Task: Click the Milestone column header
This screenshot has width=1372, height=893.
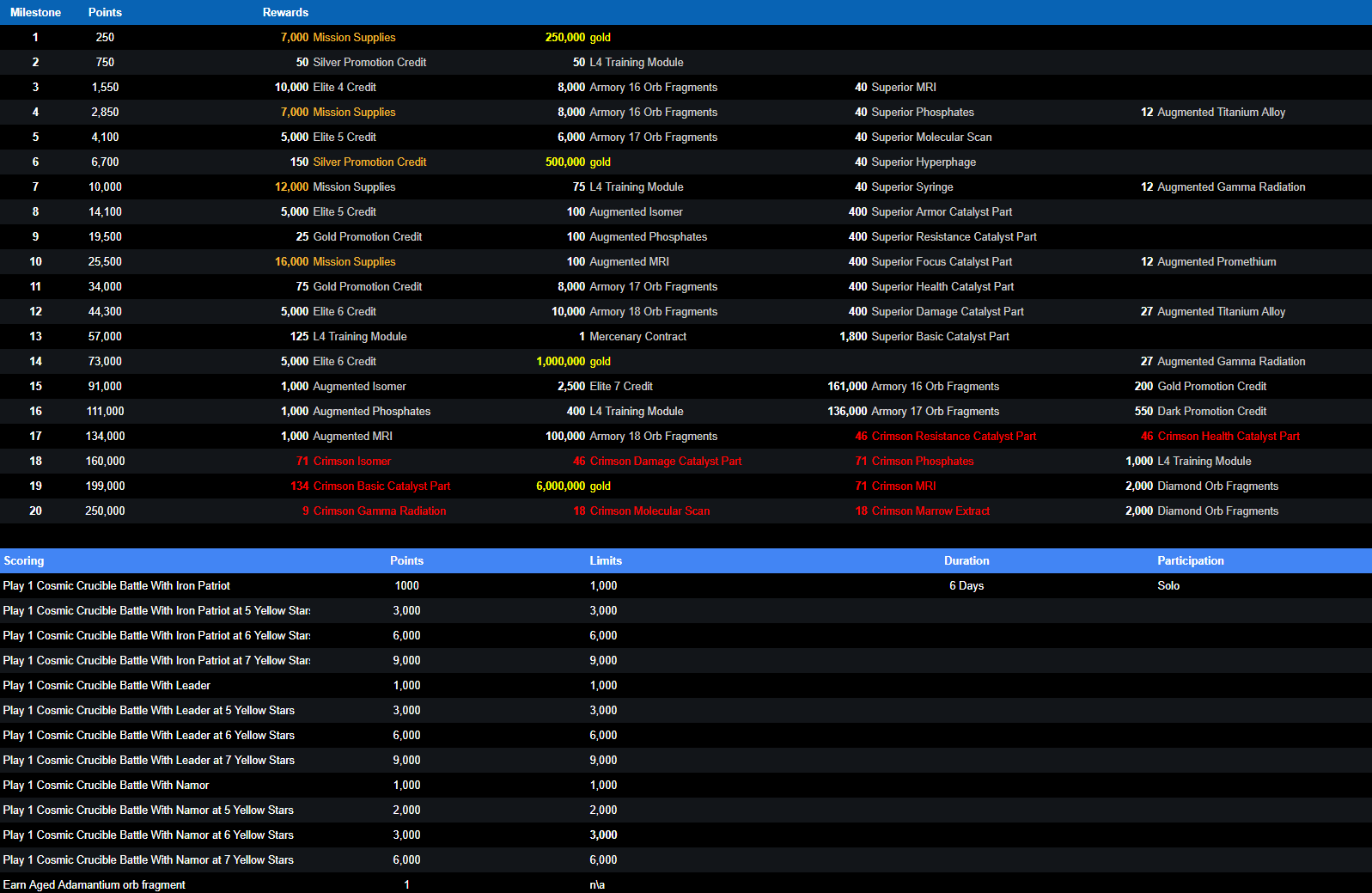Action: click(35, 12)
